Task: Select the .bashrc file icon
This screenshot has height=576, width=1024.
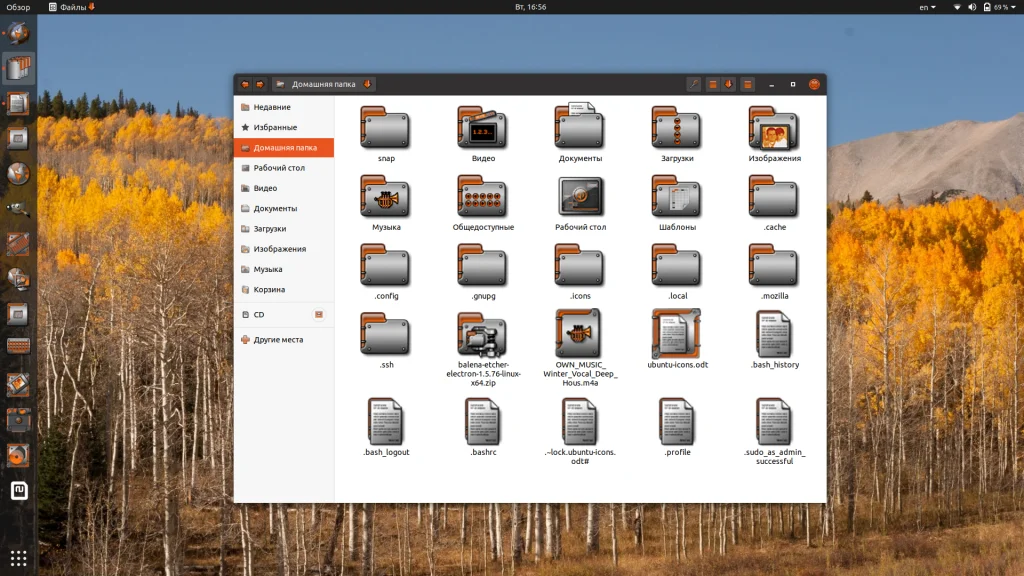Action: [483, 422]
